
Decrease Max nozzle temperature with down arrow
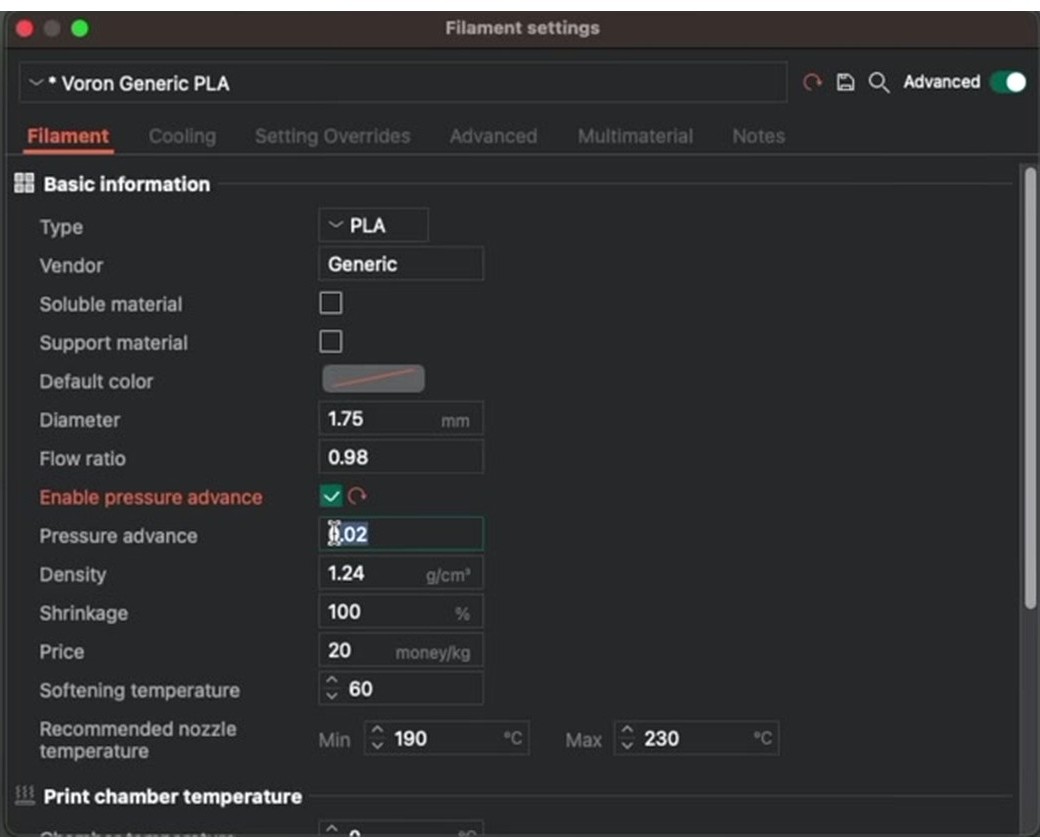pos(627,746)
